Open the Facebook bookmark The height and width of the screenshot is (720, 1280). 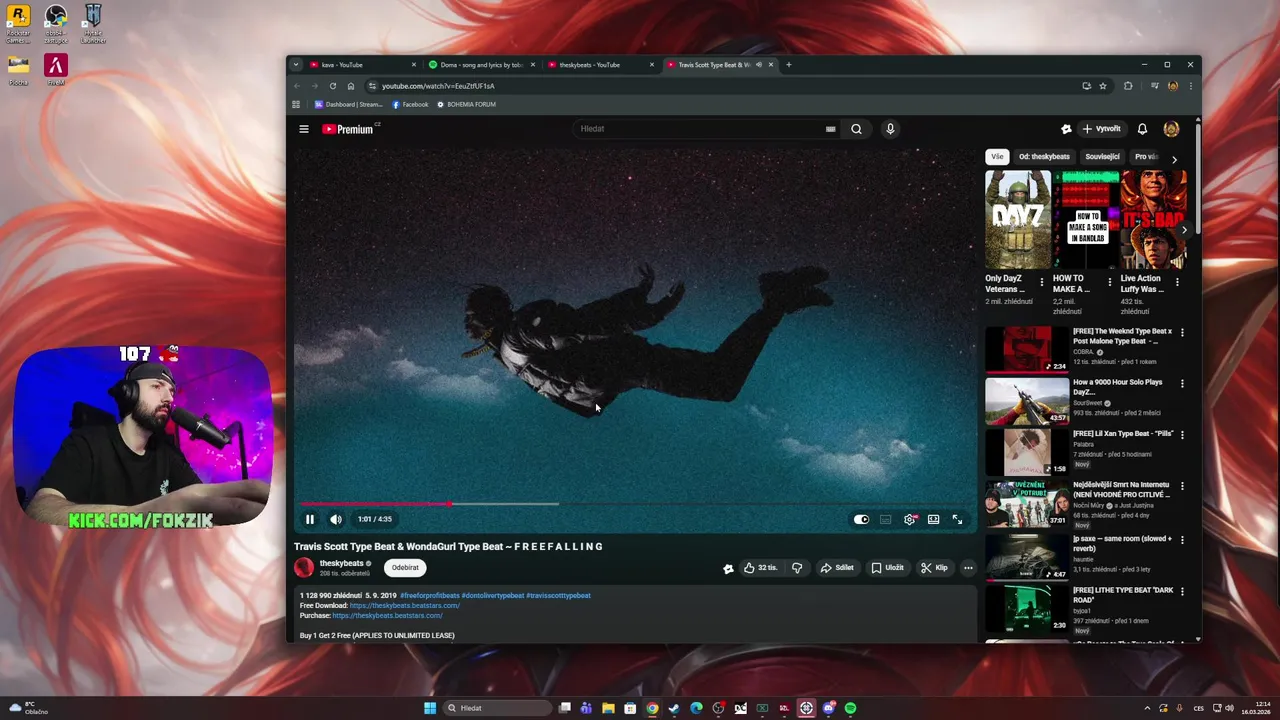point(410,105)
